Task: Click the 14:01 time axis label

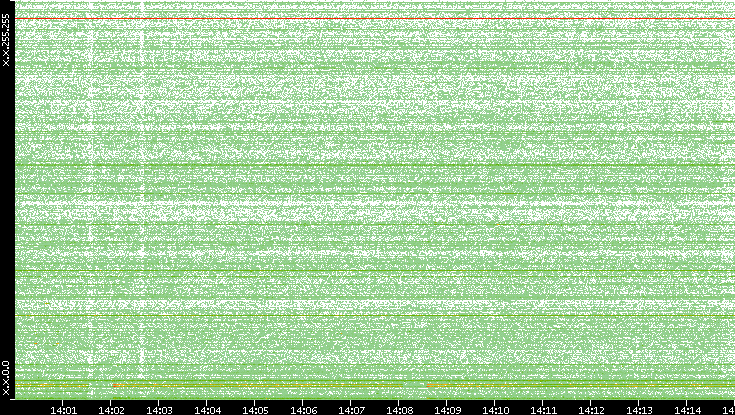Action: pyautogui.click(x=63, y=411)
